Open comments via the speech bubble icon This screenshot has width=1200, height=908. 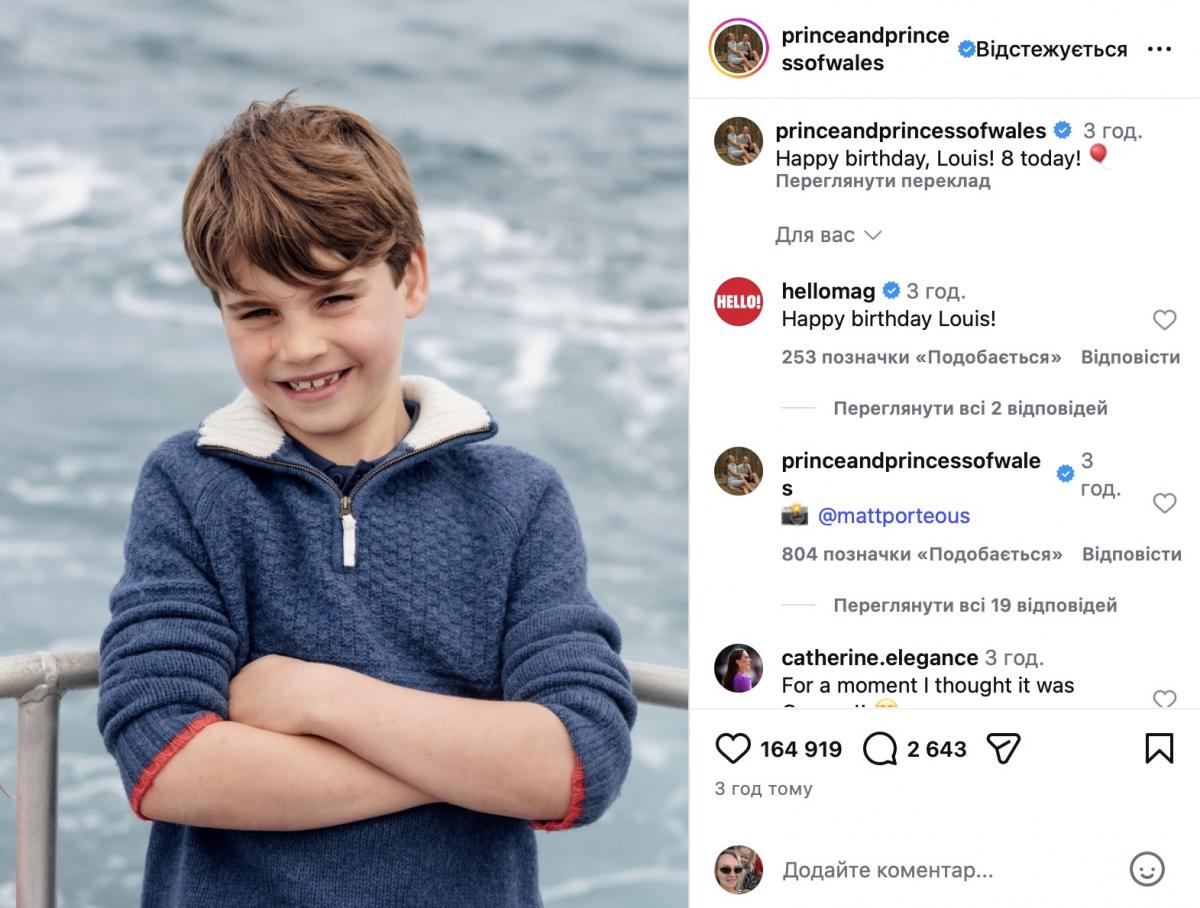(880, 749)
